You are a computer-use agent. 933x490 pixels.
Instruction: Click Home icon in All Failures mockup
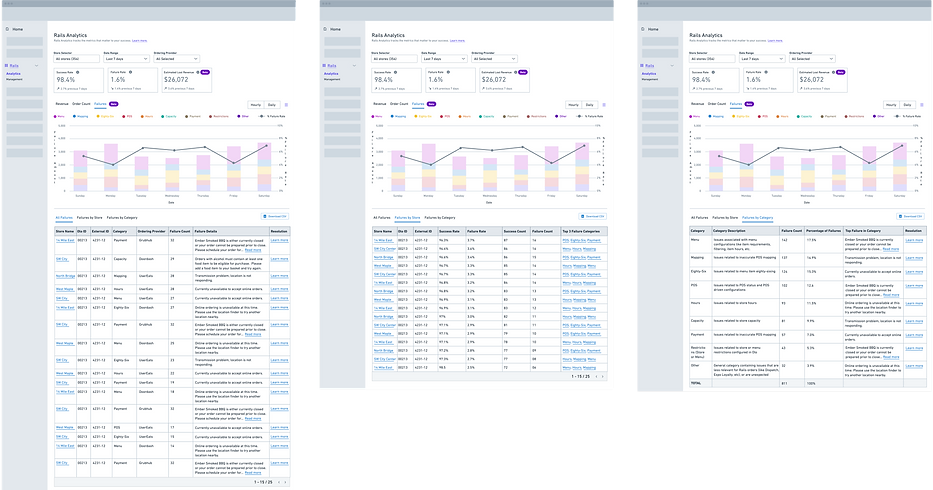click(8, 29)
